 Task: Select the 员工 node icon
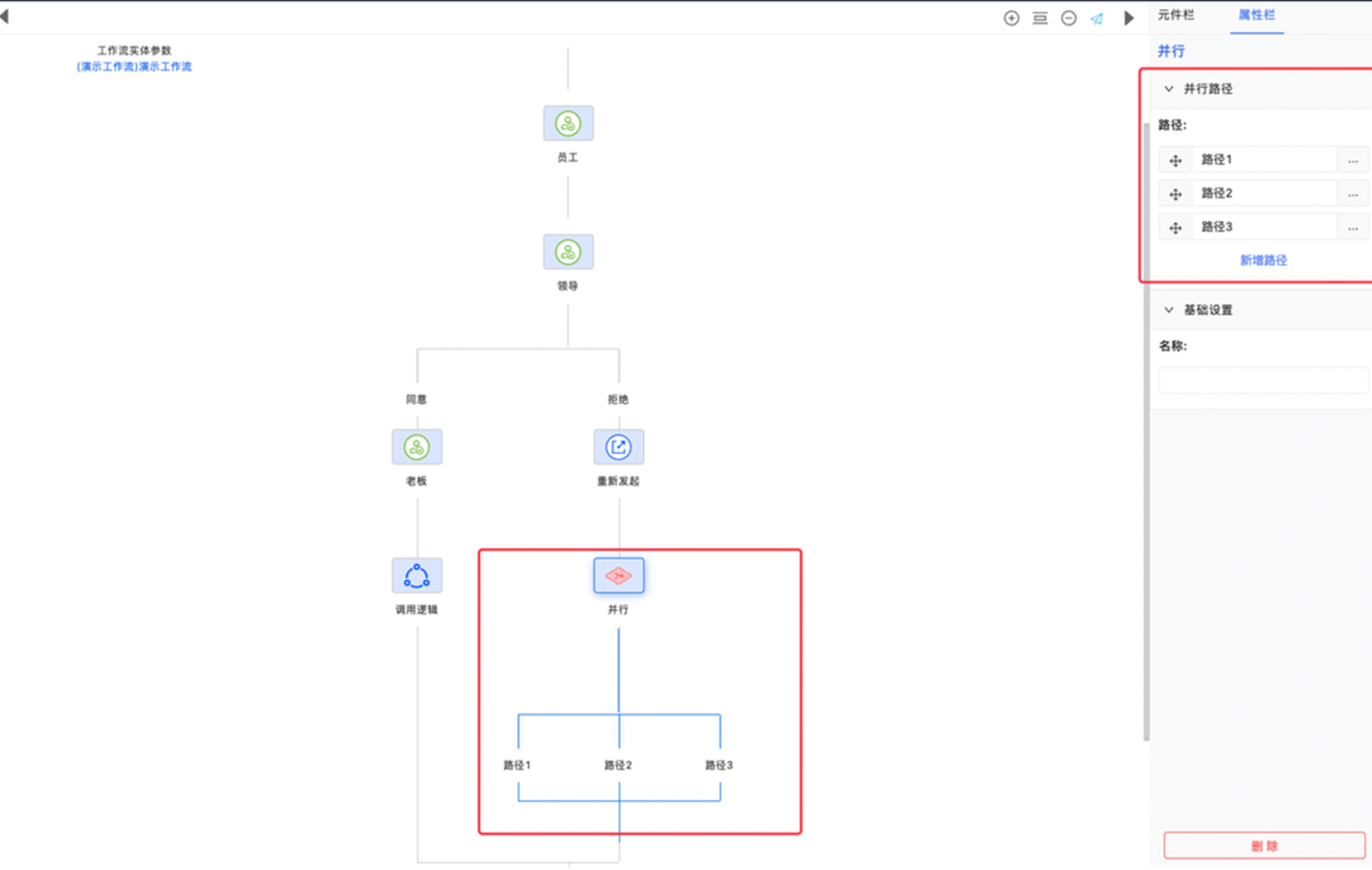568,124
